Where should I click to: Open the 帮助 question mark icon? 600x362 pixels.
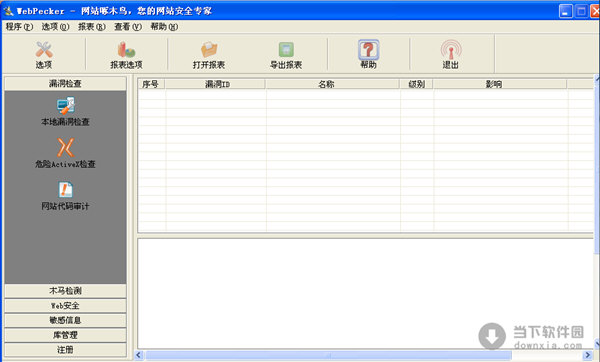point(368,50)
